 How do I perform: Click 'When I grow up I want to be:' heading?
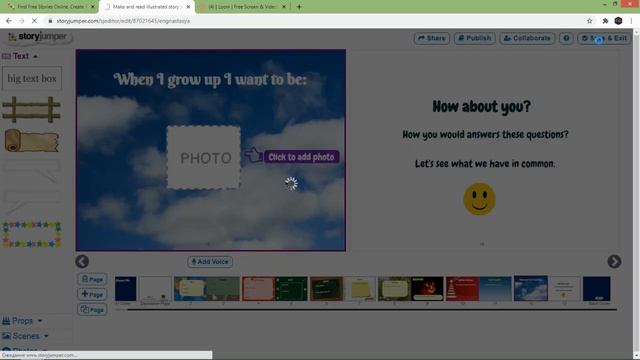click(210, 79)
